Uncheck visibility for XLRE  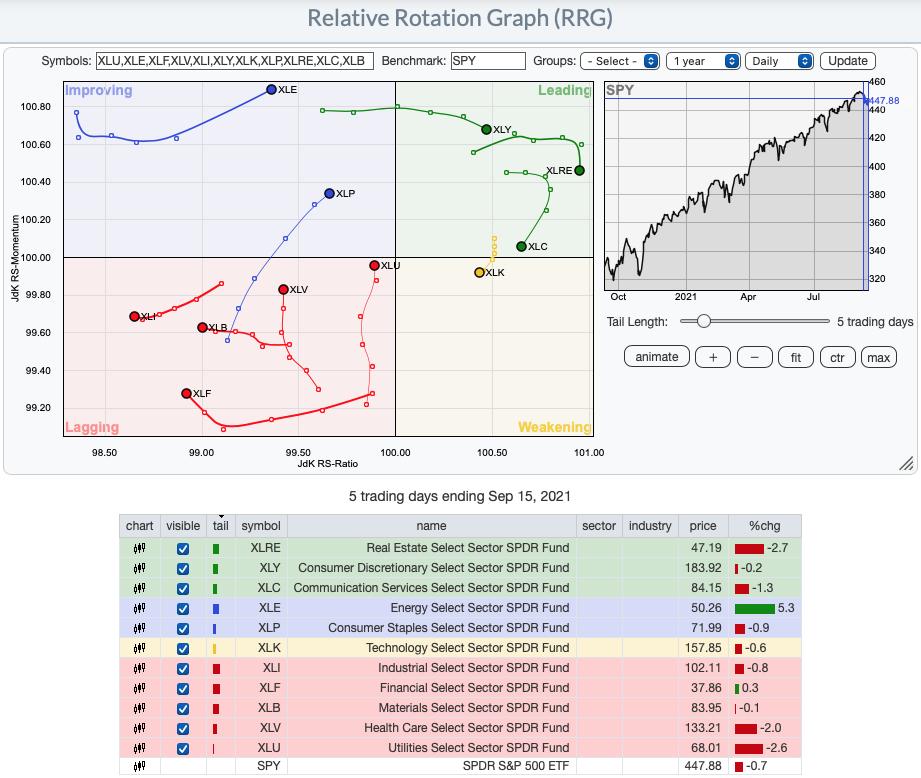[183, 548]
